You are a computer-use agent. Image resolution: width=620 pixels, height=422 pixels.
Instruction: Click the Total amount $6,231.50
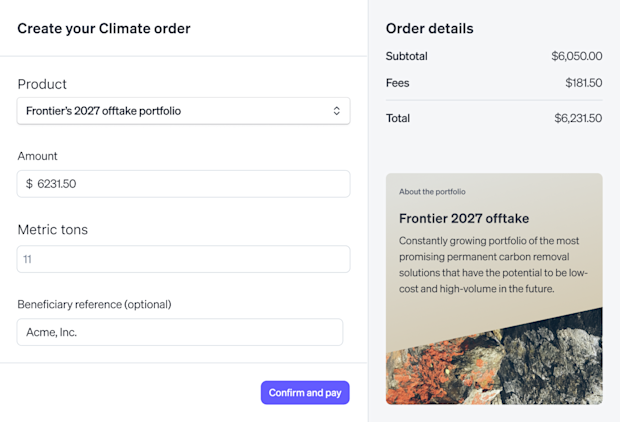pyautogui.click(x=578, y=118)
